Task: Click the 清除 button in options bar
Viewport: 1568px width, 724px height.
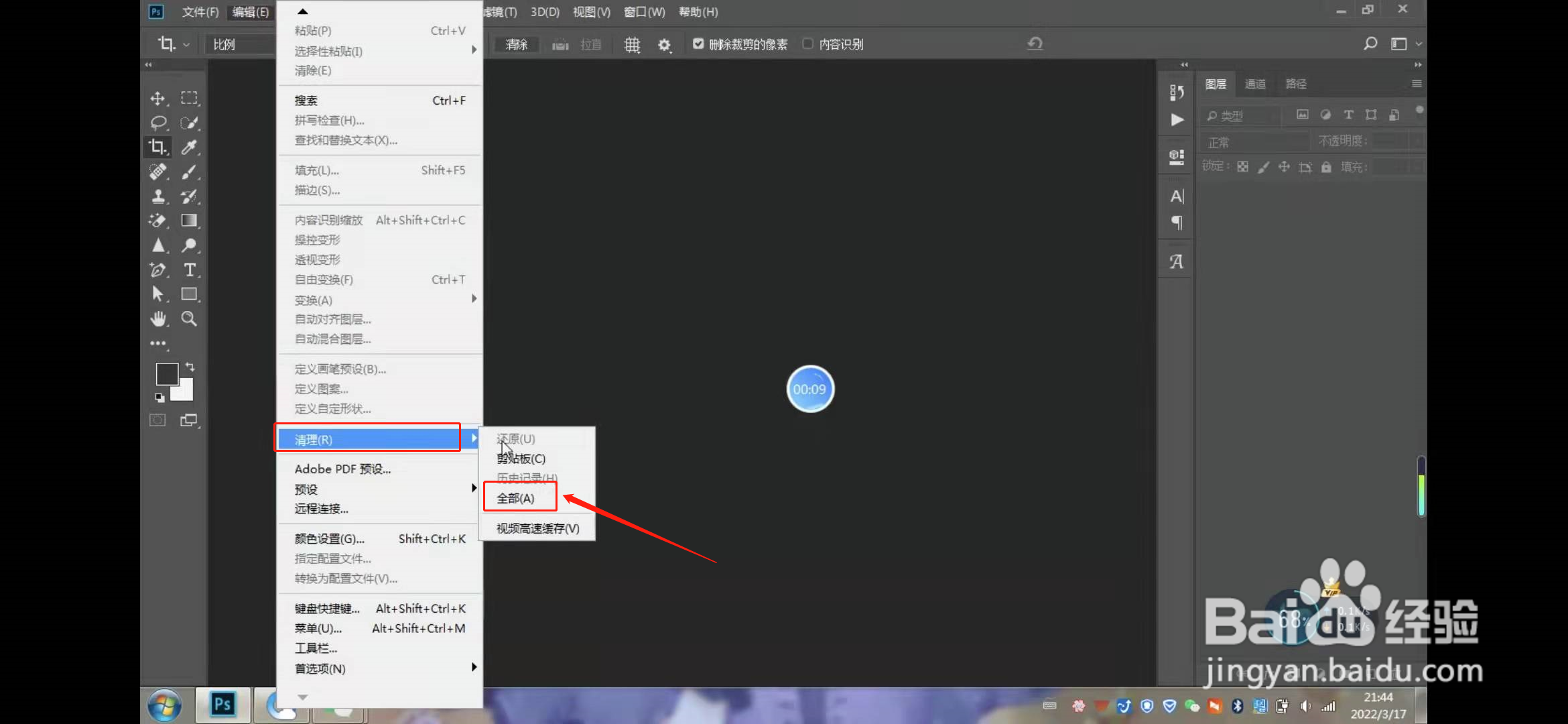Action: coord(516,44)
